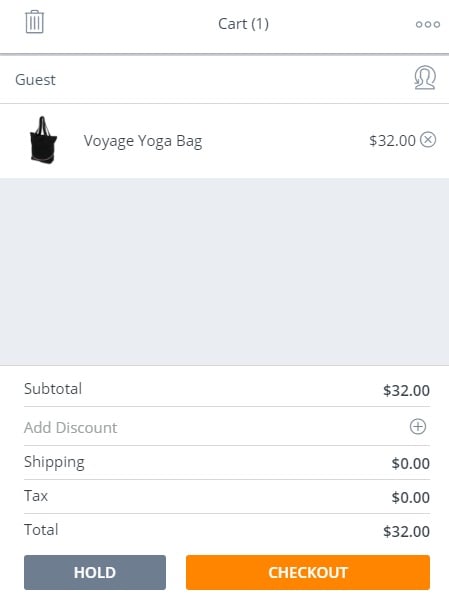Select the customer profile icon
Image resolution: width=449 pixels, height=603 pixels.
(x=425, y=77)
